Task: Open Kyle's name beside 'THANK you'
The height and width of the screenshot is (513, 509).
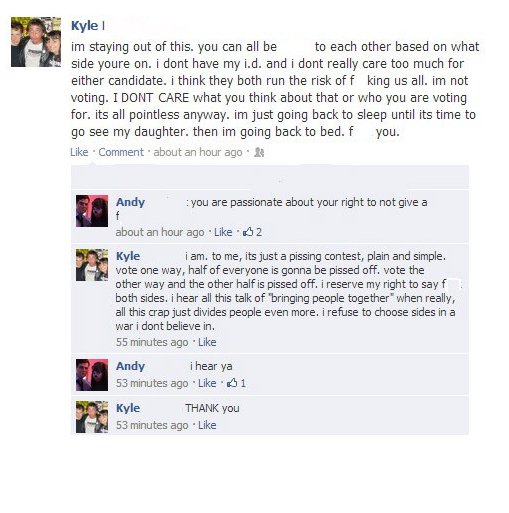Action: tap(128, 408)
